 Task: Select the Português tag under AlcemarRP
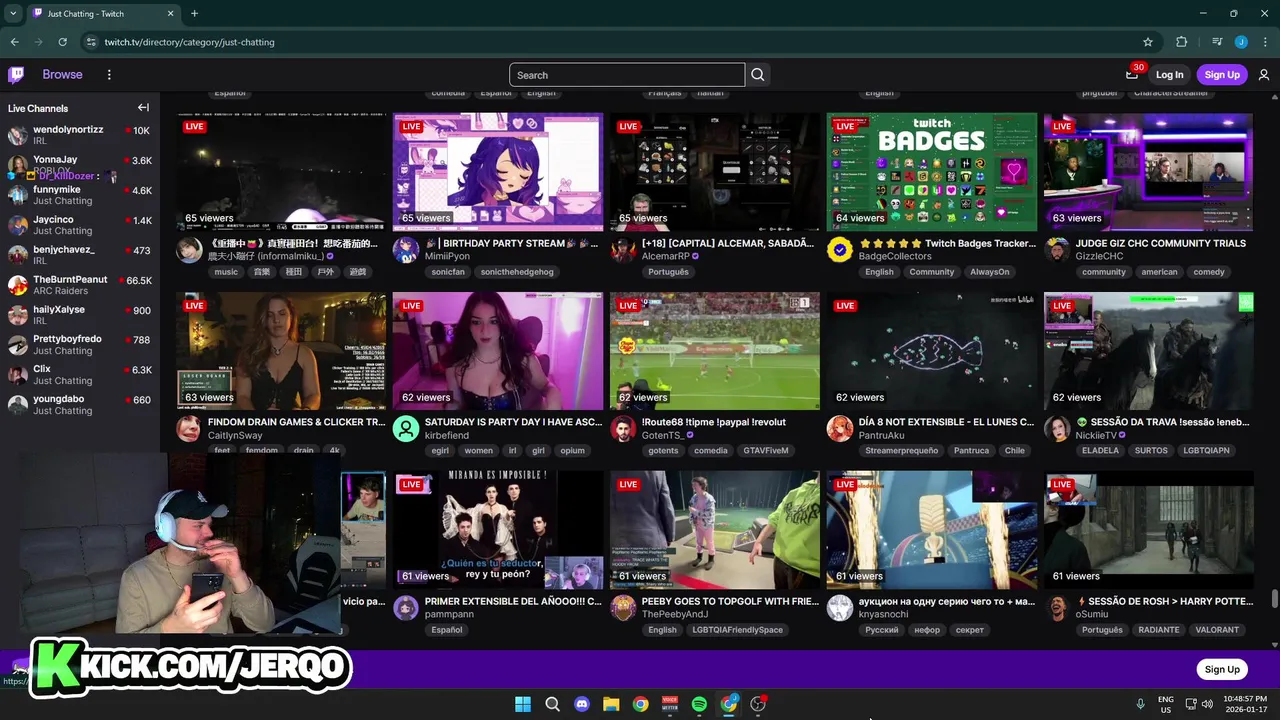[668, 272]
